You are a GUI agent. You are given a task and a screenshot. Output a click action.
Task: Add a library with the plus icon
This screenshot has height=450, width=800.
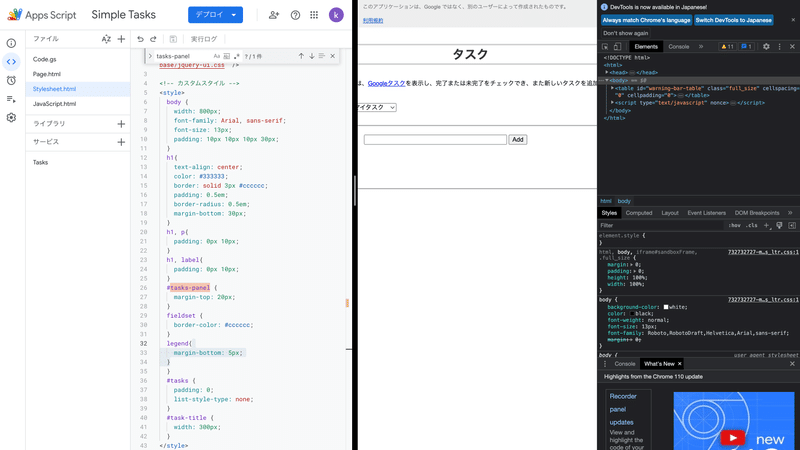(121, 123)
